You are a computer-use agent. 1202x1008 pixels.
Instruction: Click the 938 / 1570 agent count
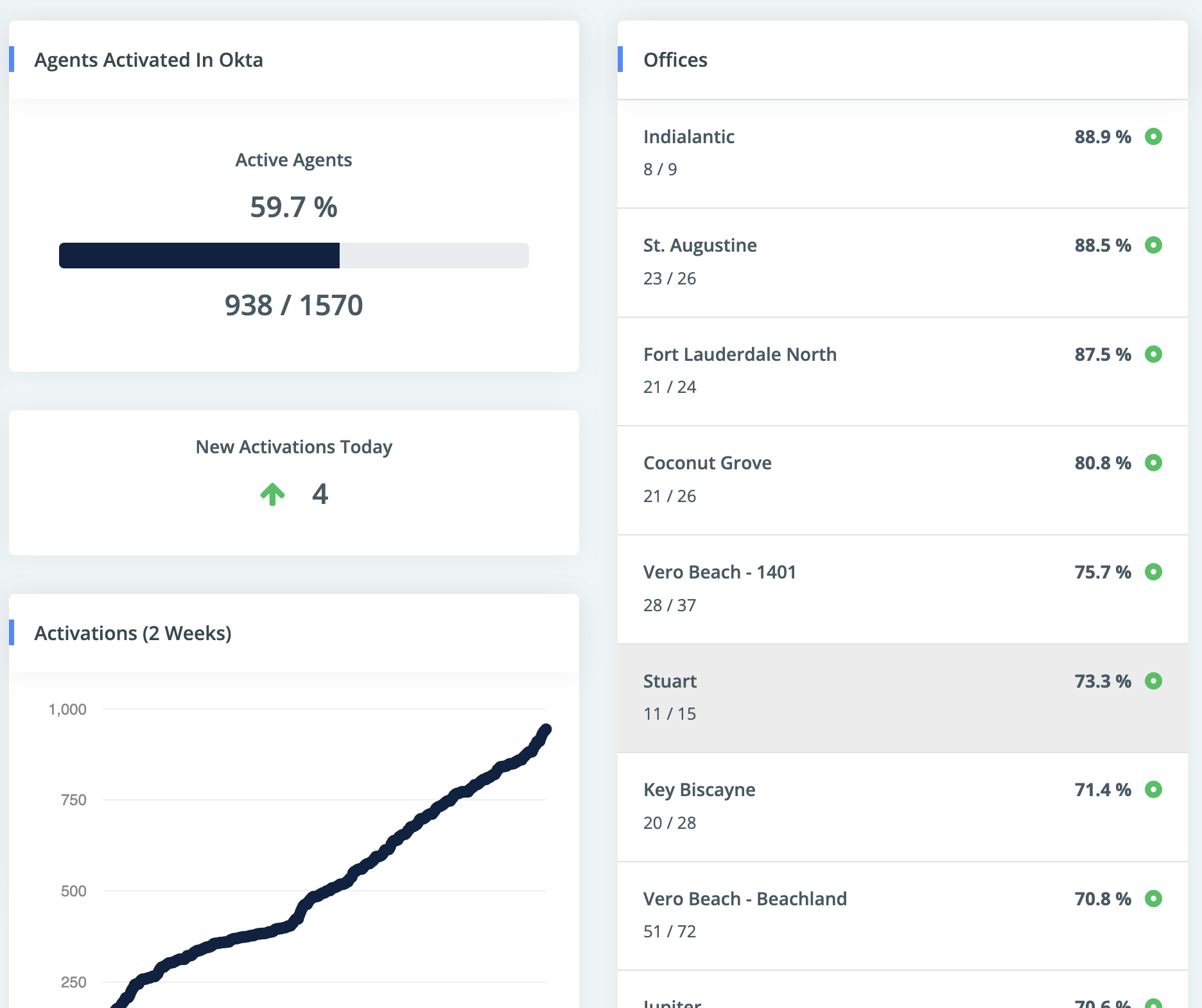[x=293, y=305]
